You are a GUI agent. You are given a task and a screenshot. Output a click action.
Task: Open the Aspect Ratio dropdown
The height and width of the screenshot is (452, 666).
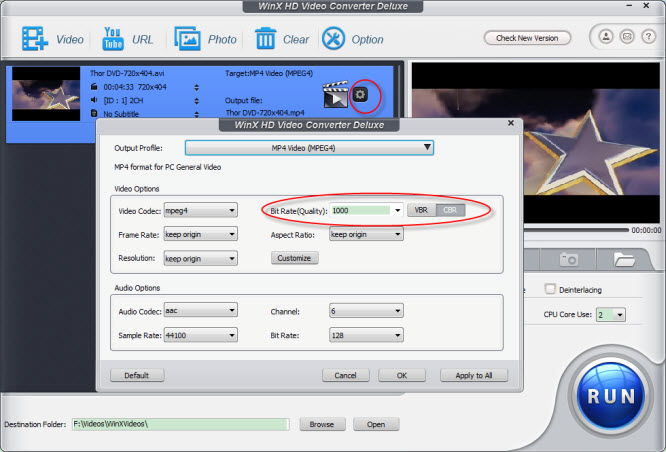(x=366, y=234)
